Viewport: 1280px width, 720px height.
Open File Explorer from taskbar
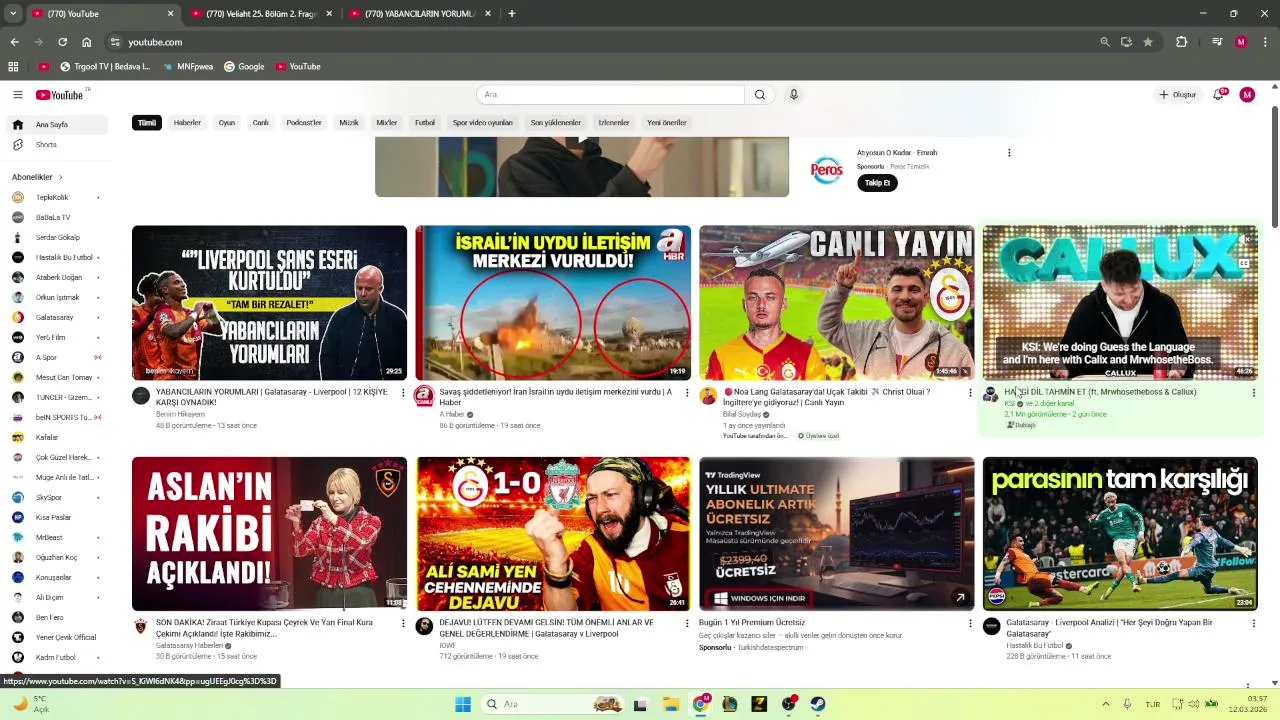pos(671,704)
